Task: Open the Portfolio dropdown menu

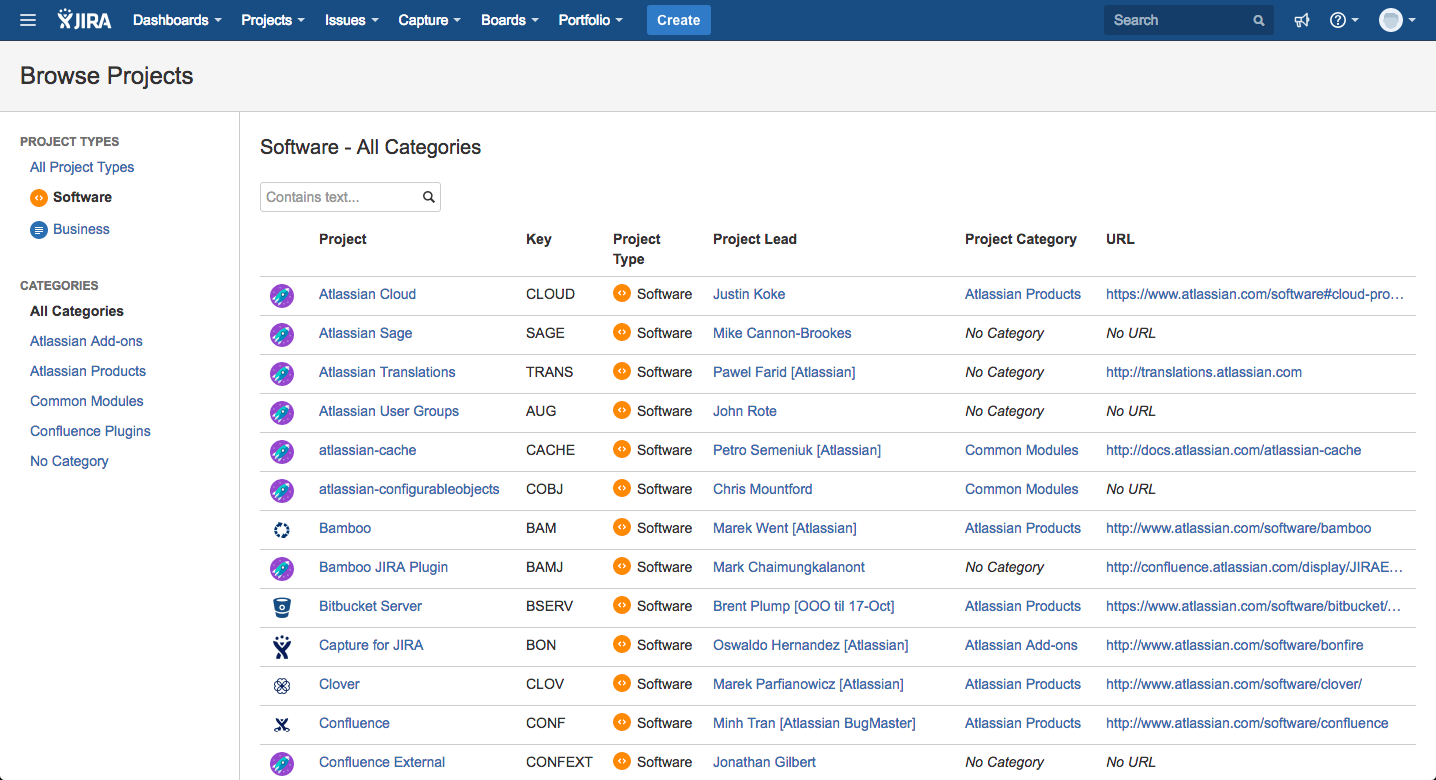Action: (591, 20)
